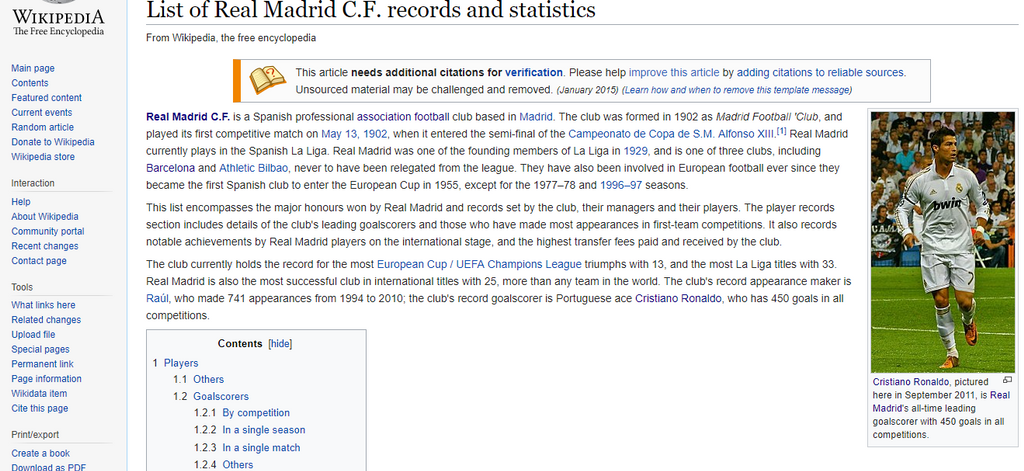Open the Help link
Viewport: 1024px width, 471px height.
coord(20,202)
